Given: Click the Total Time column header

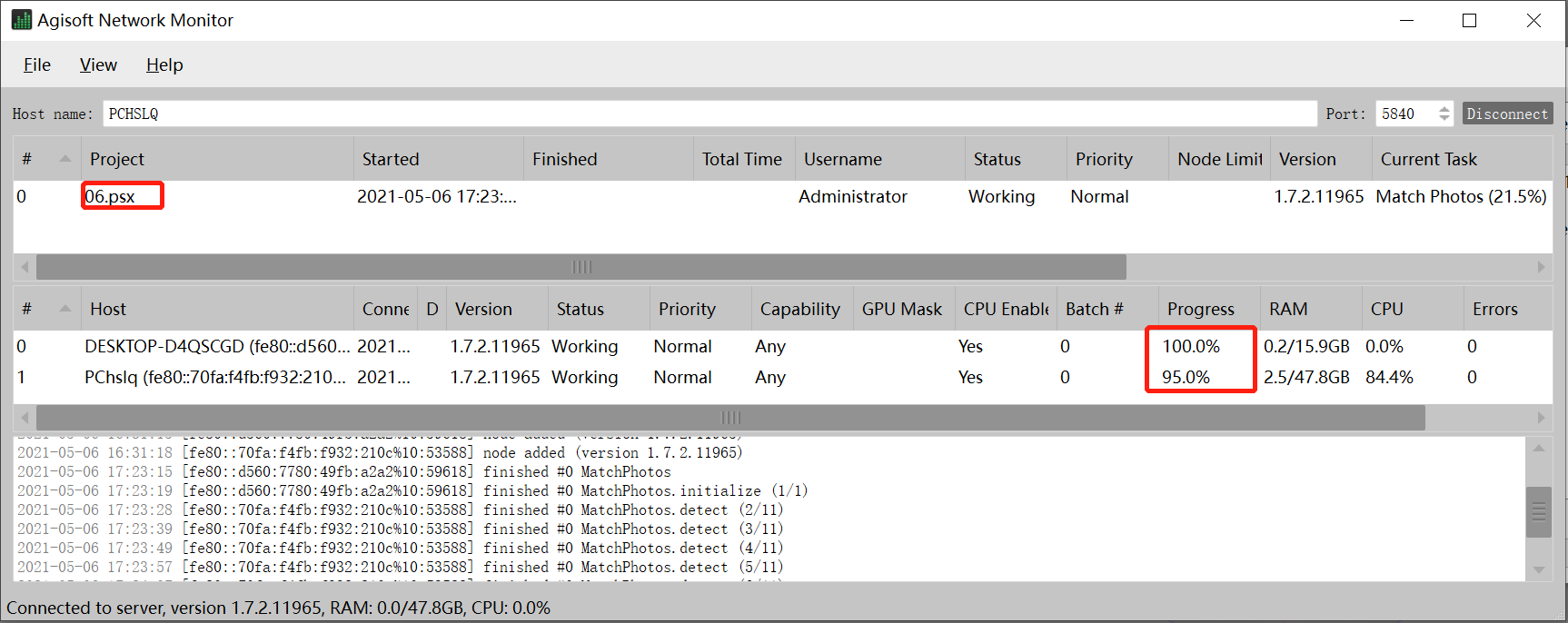Looking at the screenshot, I should click(744, 159).
